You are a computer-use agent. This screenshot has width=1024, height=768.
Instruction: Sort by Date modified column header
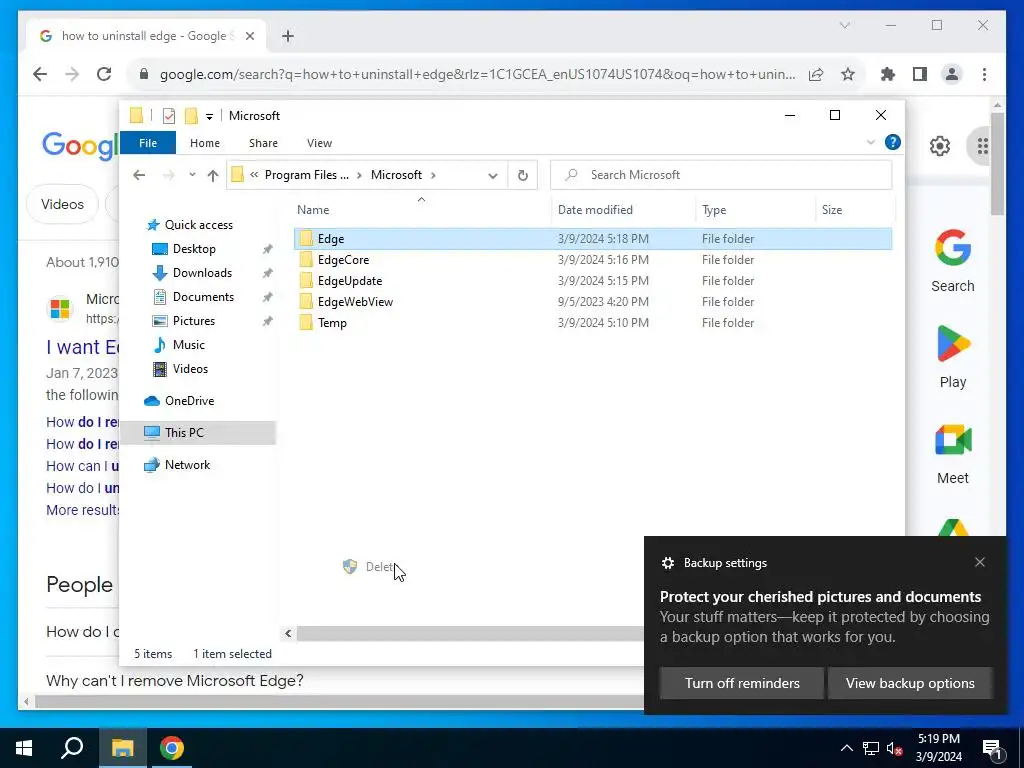[x=595, y=210]
